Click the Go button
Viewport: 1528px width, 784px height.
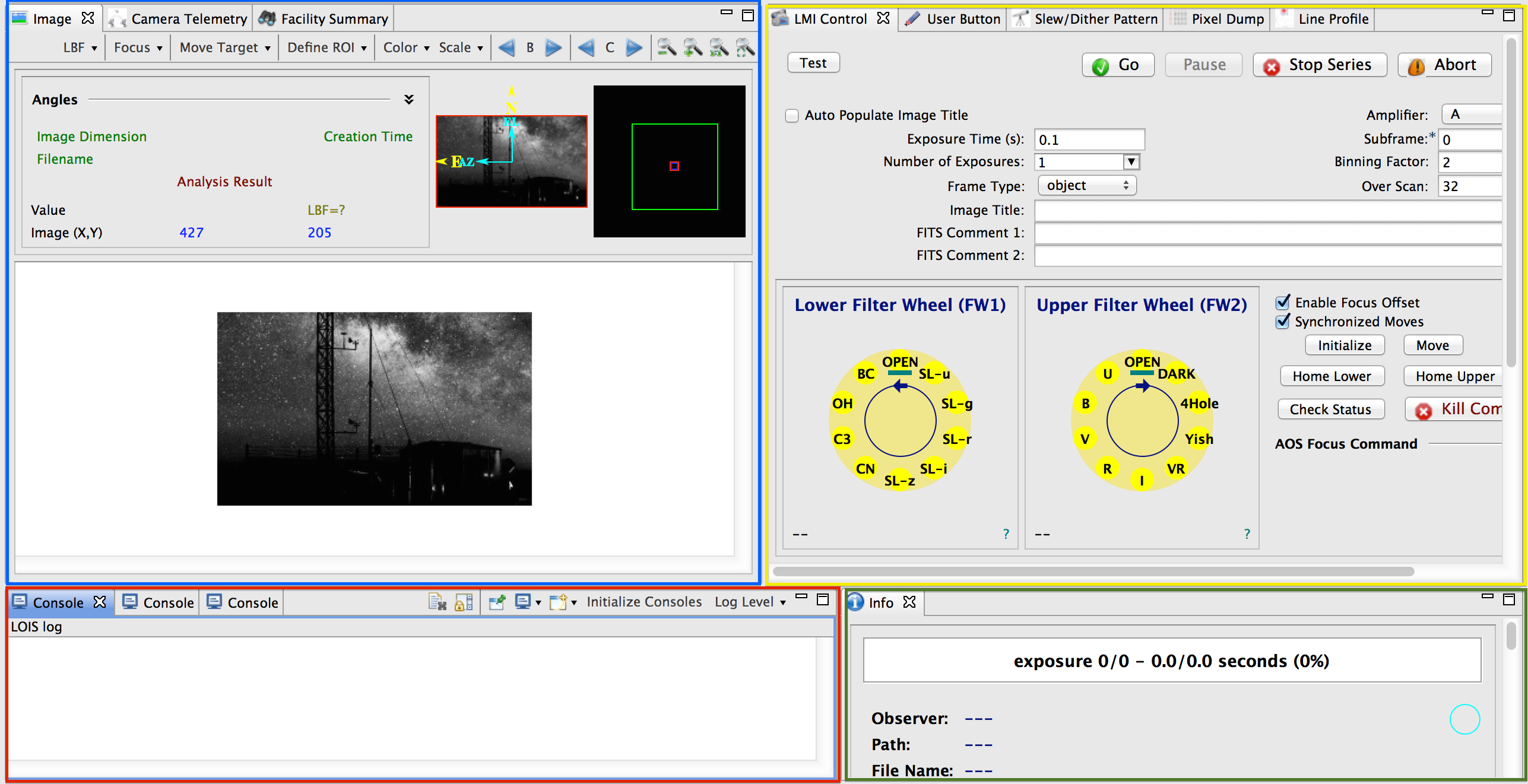coord(1118,65)
